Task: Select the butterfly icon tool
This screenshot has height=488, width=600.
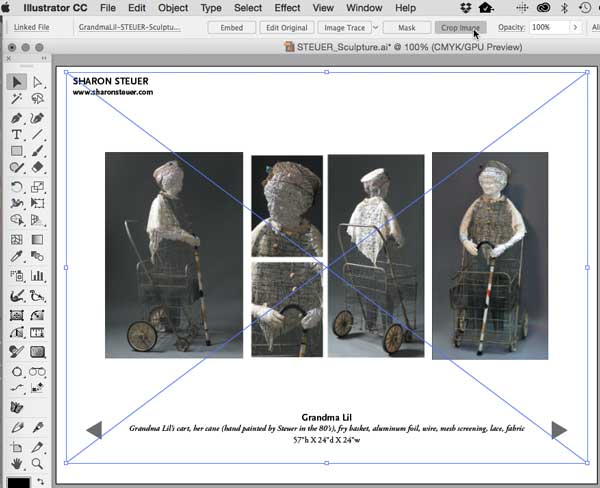Action: click(16, 407)
